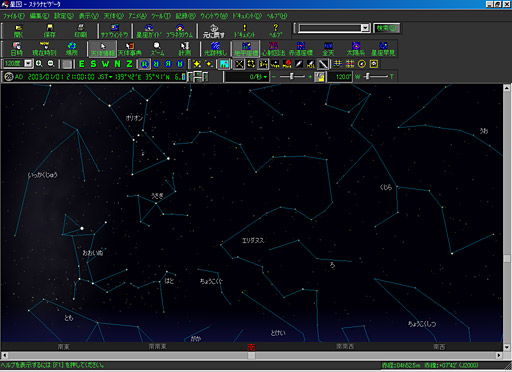Start プラネタリウム planetarium mode

tap(180, 31)
